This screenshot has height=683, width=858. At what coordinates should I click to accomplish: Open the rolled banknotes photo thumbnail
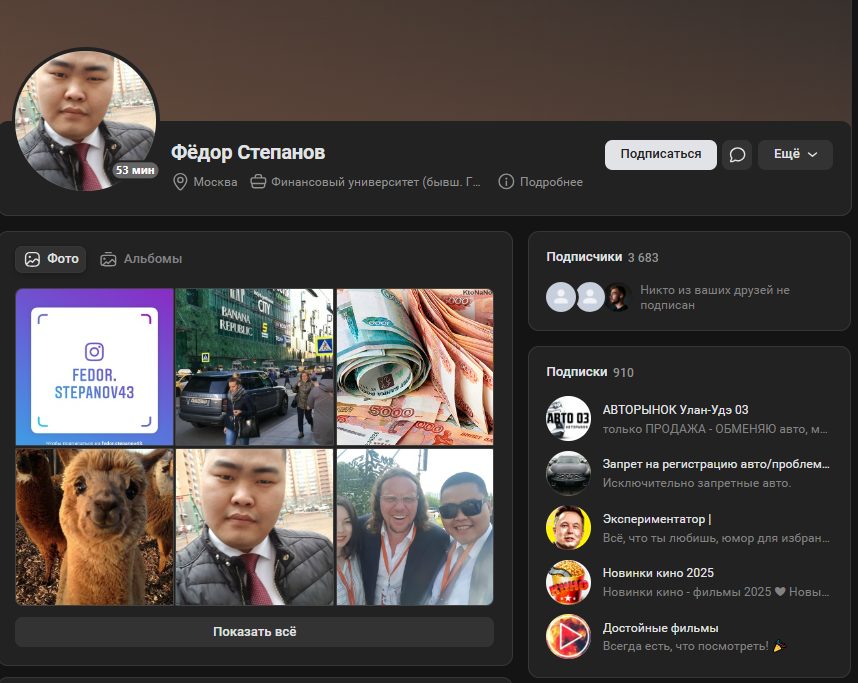[415, 367]
